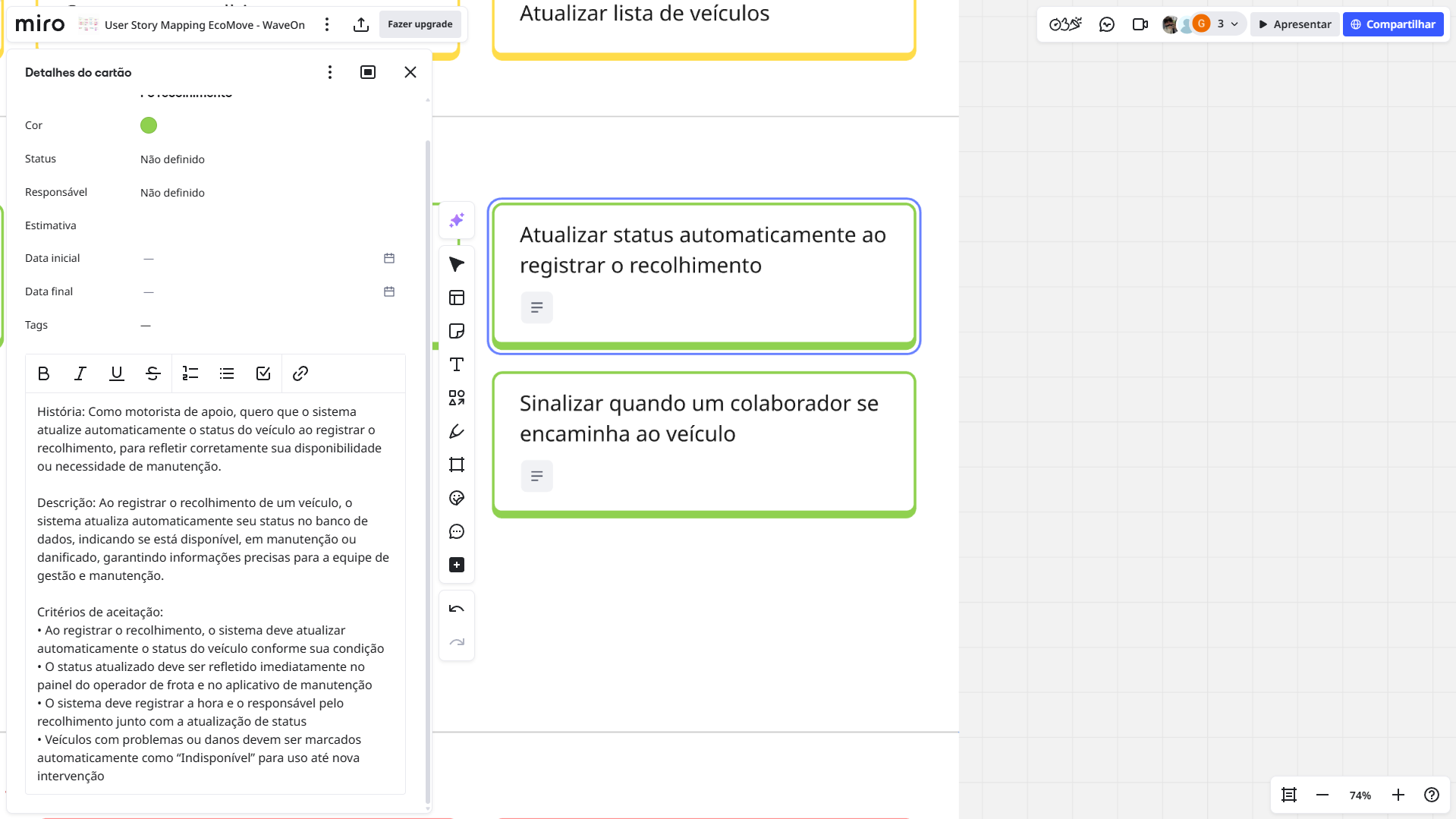
Task: Select the pen drawing tool
Action: click(x=456, y=431)
